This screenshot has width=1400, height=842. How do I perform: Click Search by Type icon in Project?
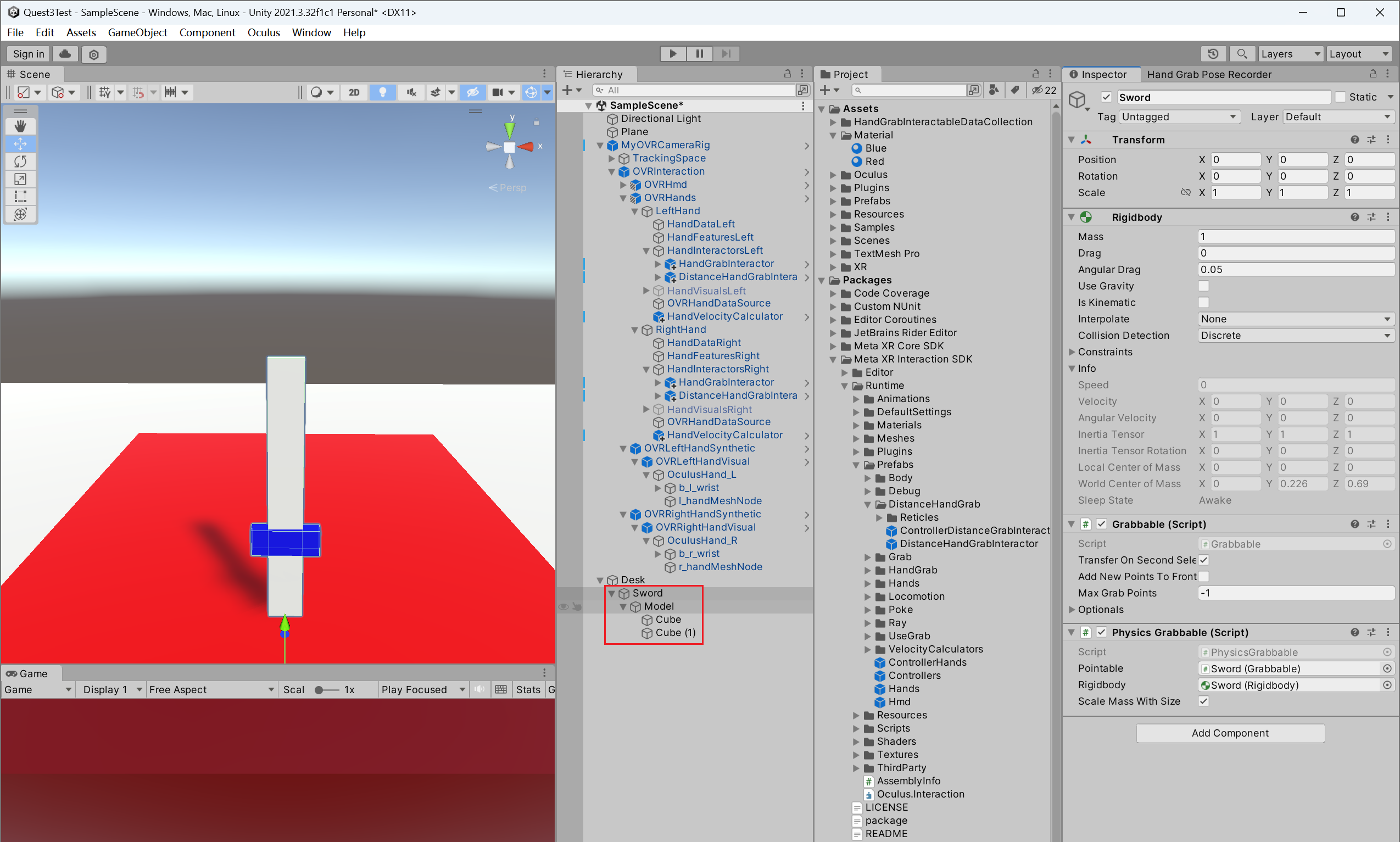994,90
